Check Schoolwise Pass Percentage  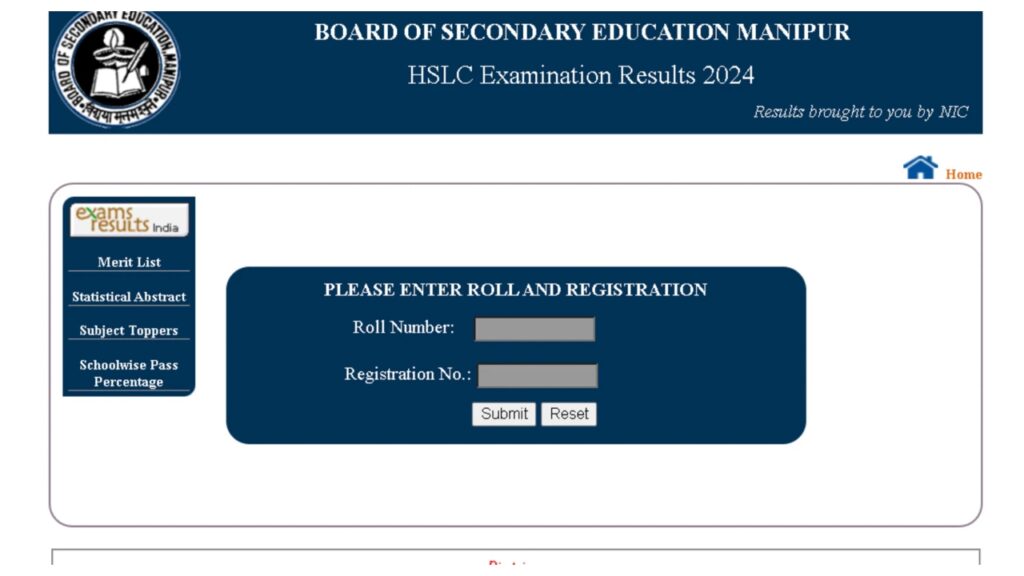click(x=128, y=373)
